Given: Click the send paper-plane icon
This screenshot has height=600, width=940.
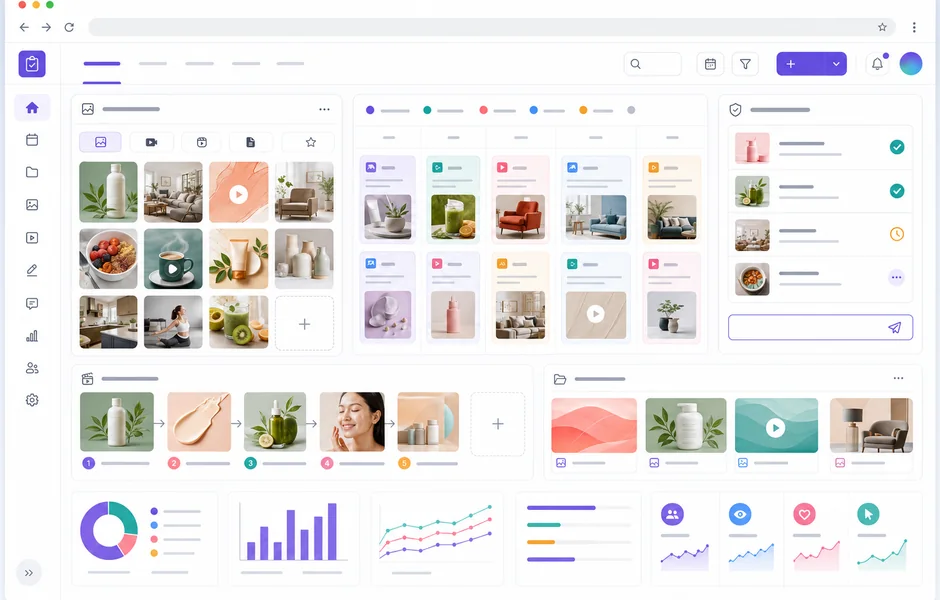Looking at the screenshot, I should [x=894, y=327].
